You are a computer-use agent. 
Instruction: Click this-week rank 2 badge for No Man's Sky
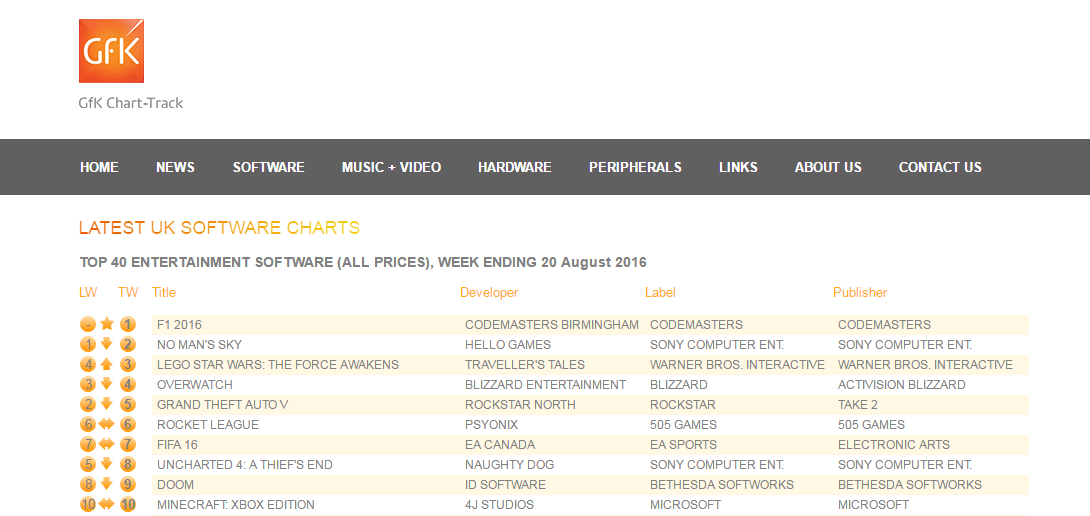(127, 344)
